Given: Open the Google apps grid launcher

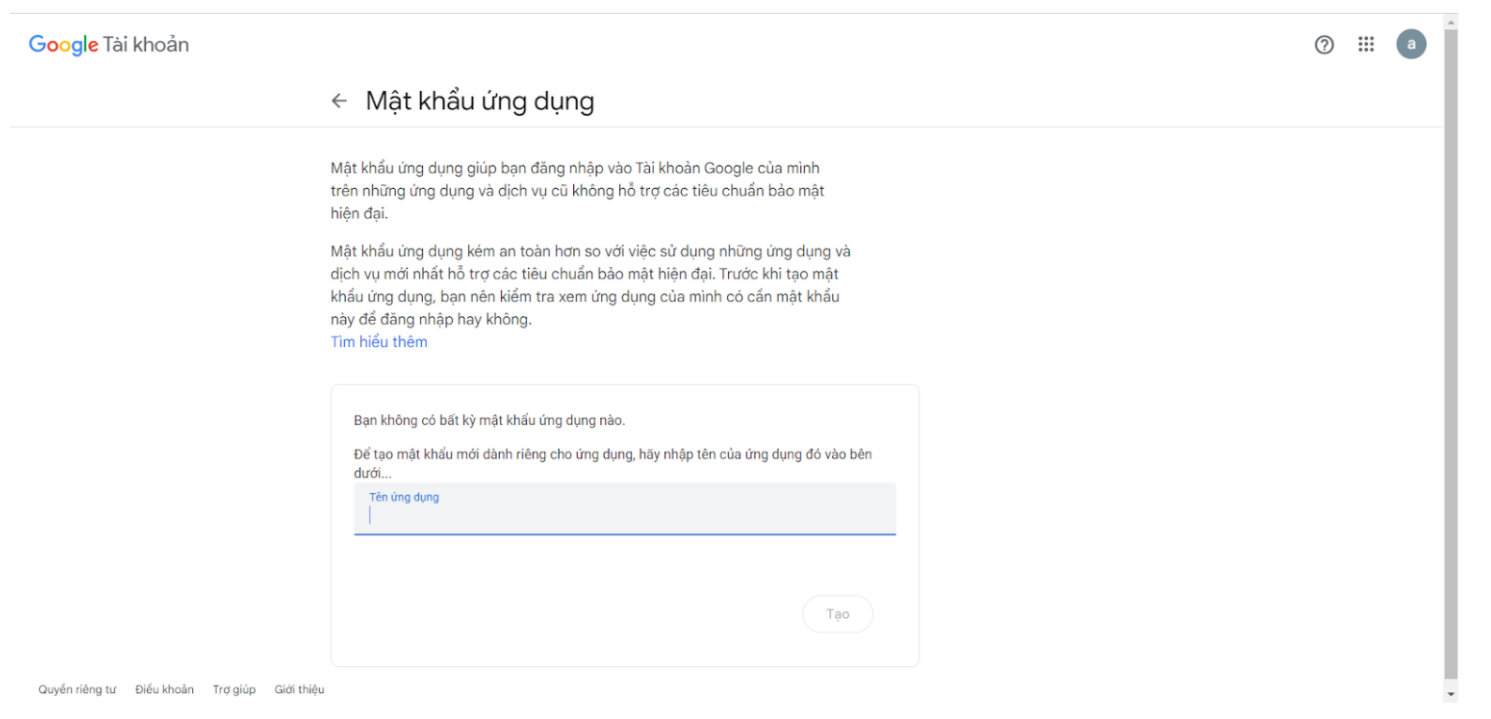Looking at the screenshot, I should (x=1366, y=45).
